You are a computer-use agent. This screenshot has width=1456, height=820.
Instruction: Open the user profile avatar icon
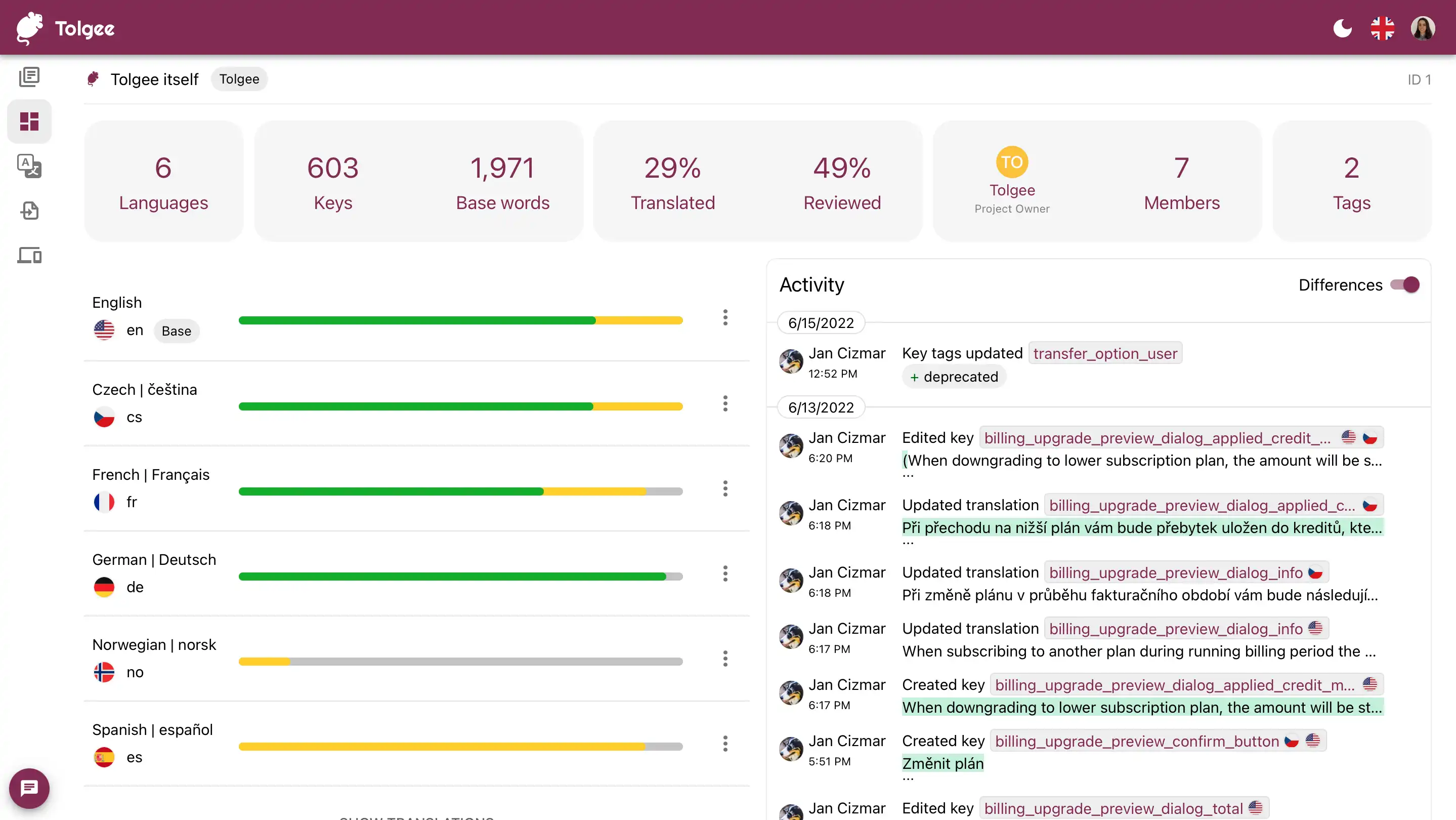[x=1424, y=27]
